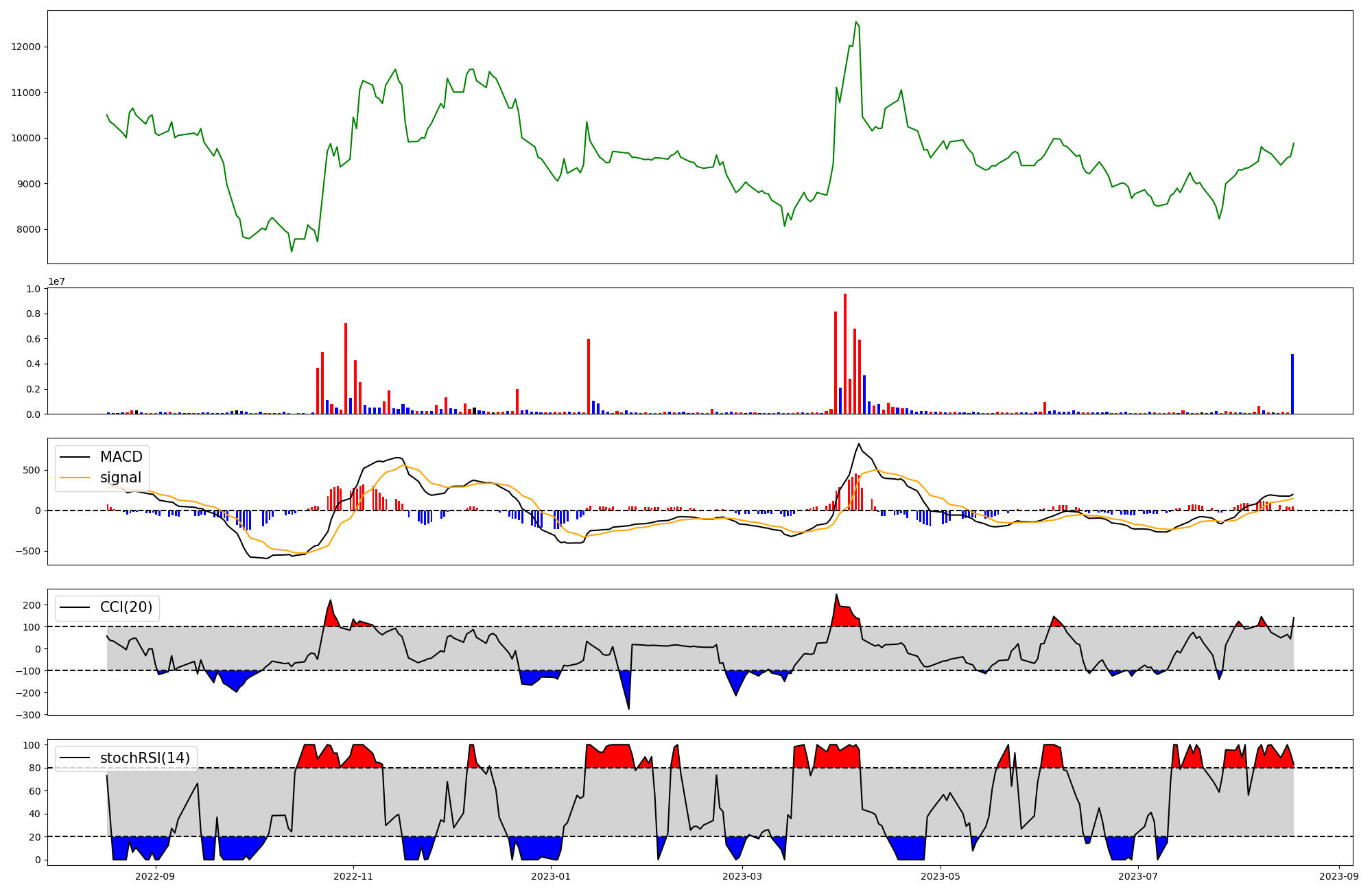Viewport: 1372px width, 892px height.
Task: Click the 2022-09 x-axis date label
Action: [155, 876]
